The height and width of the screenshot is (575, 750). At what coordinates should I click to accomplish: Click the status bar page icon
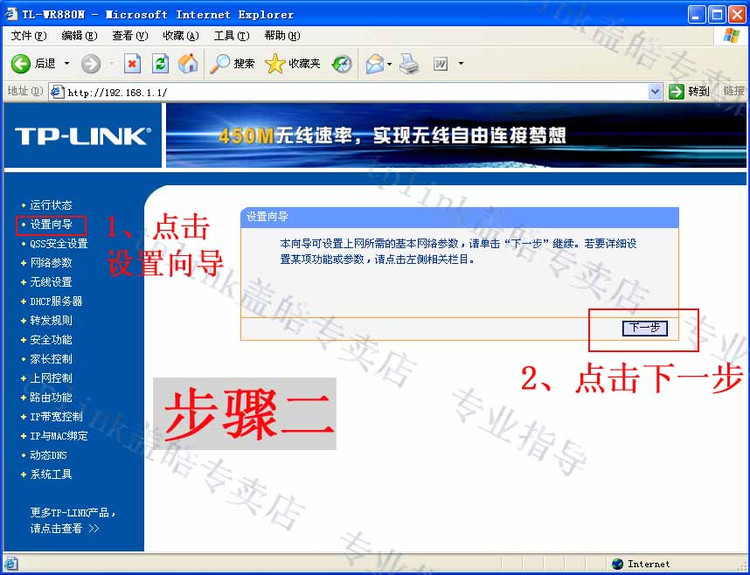click(x=11, y=564)
